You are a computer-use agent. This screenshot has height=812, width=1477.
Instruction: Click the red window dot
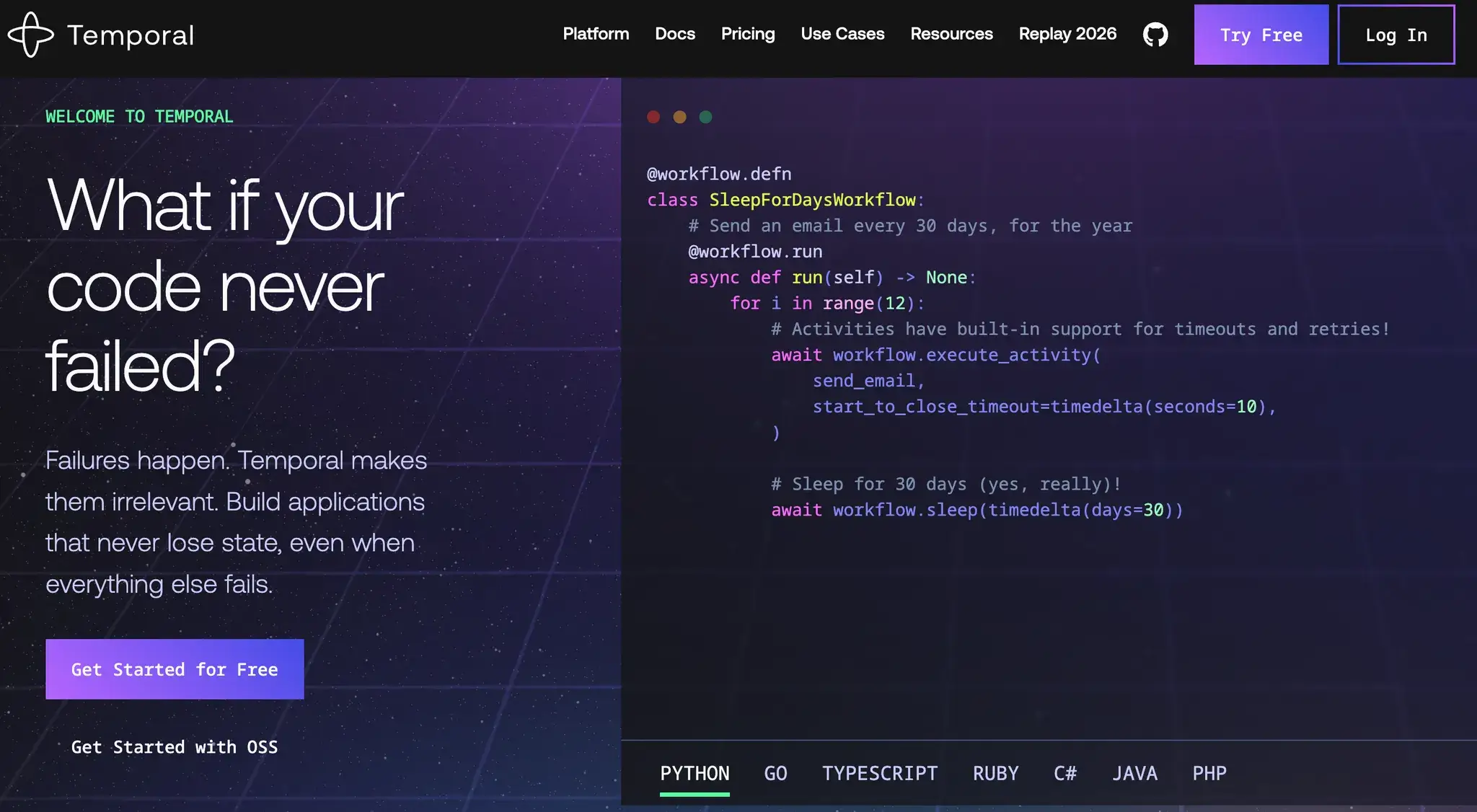tap(653, 117)
